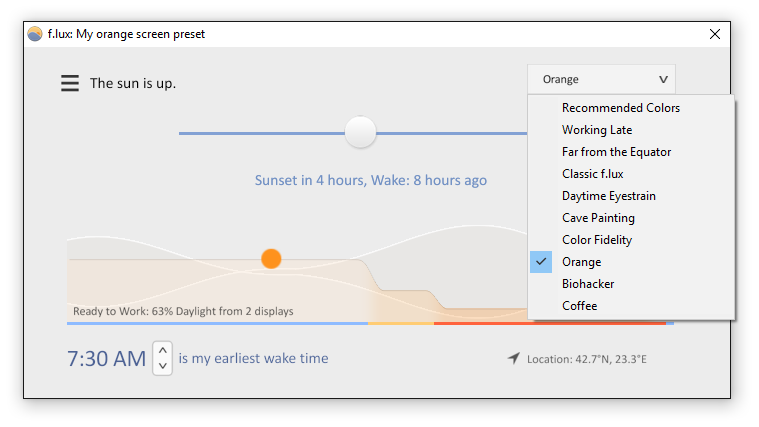The height and width of the screenshot is (427, 759).
Task: Click the checked Orange preset entry
Action: click(631, 262)
